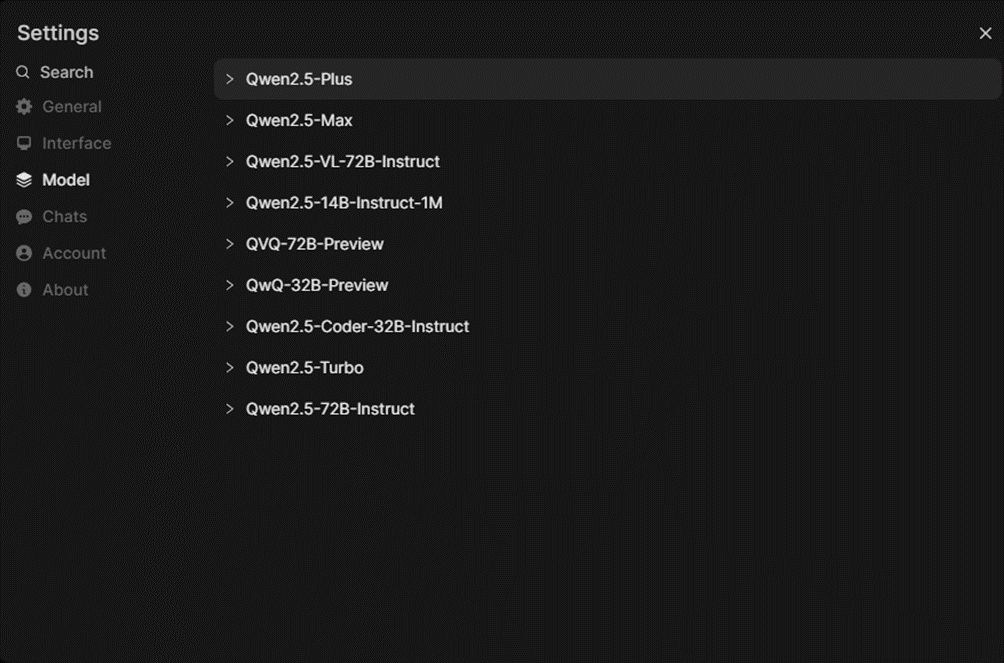1004x663 pixels.
Task: Select the Qwen2.5-Coder-32B-Instruct model row
Action: [x=357, y=326]
